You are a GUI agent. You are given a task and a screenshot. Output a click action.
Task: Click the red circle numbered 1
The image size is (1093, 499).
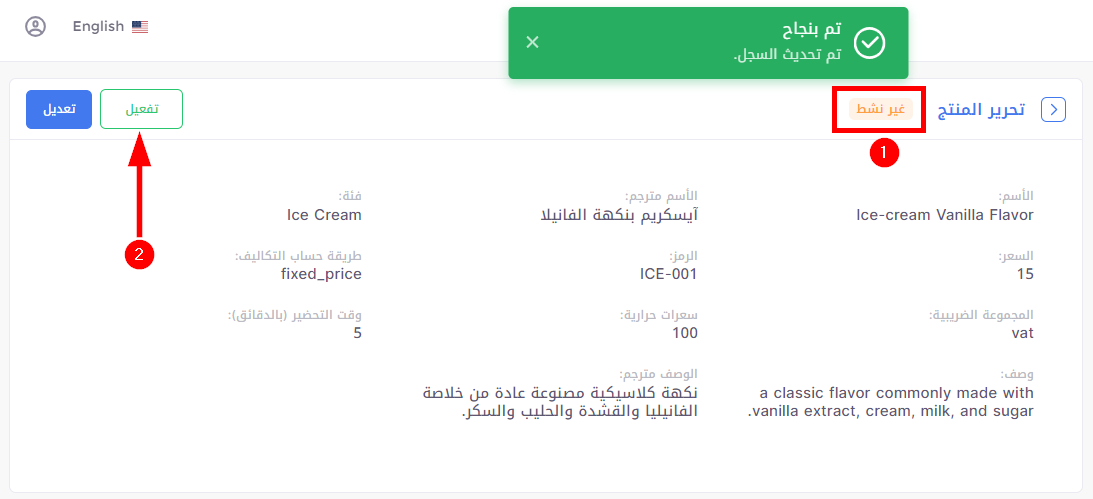coord(884,152)
